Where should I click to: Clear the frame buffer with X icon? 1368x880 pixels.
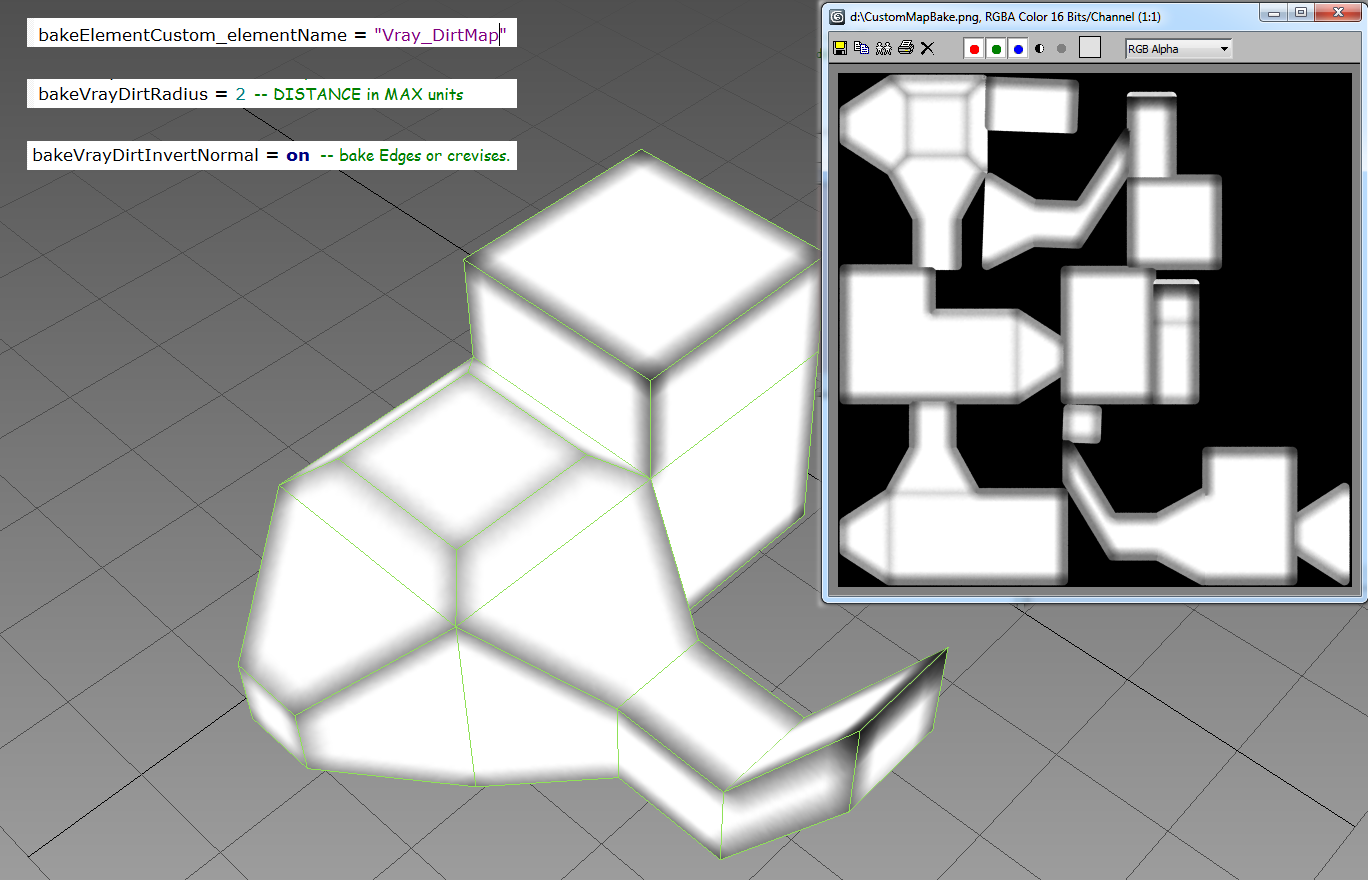927,48
